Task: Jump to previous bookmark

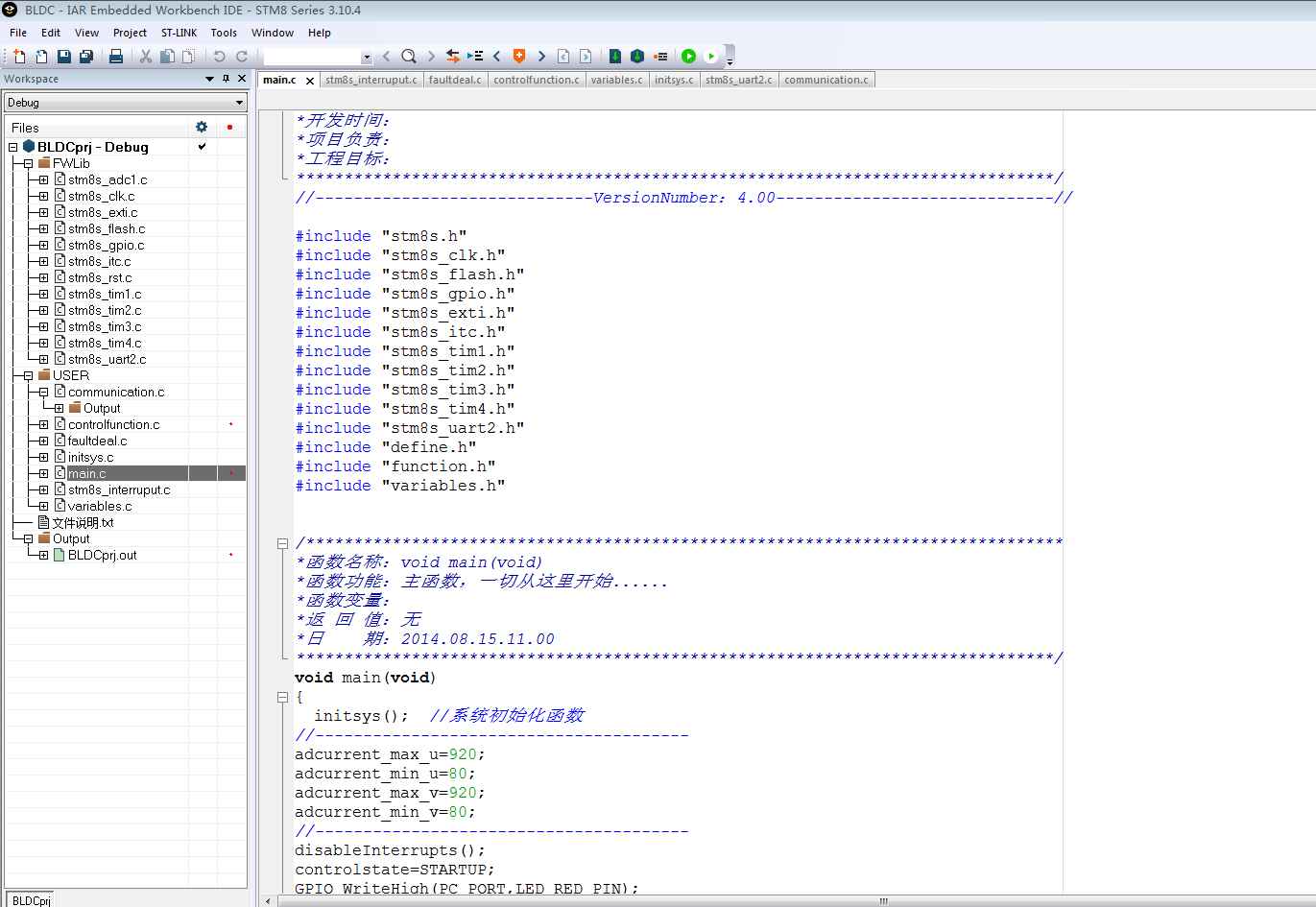Action: tap(496, 57)
